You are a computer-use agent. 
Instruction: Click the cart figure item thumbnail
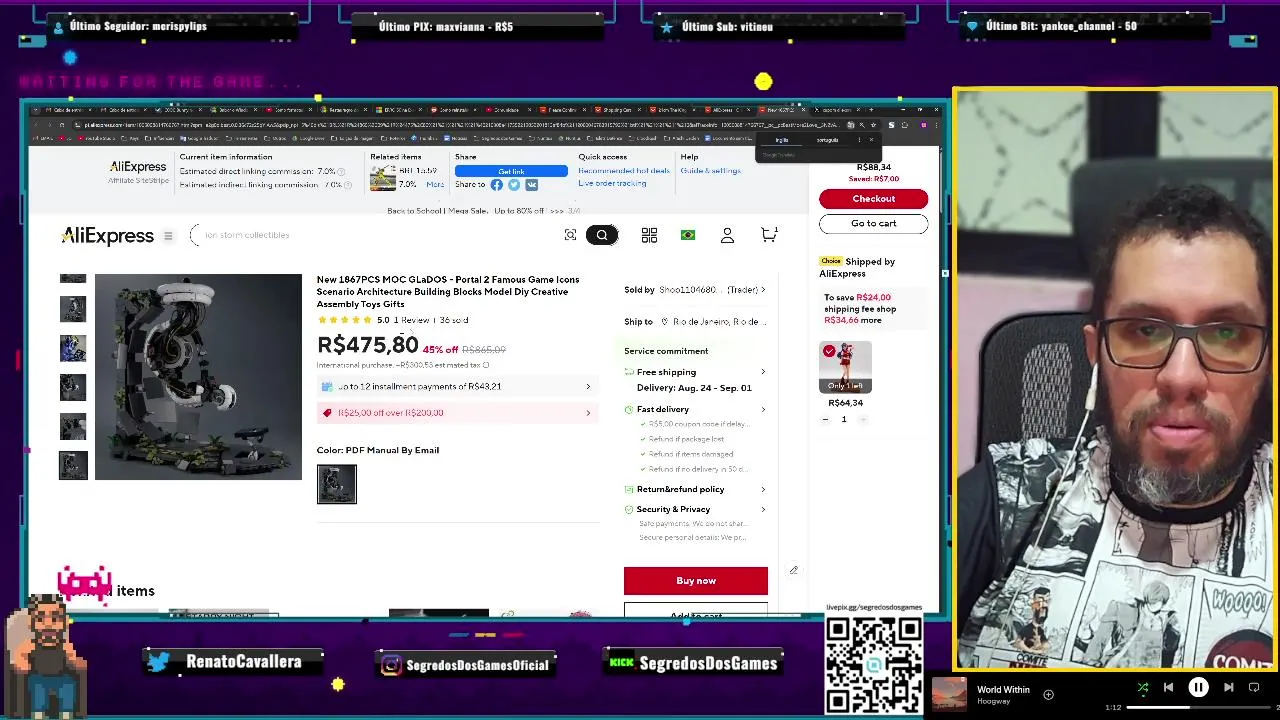pyautogui.click(x=845, y=367)
